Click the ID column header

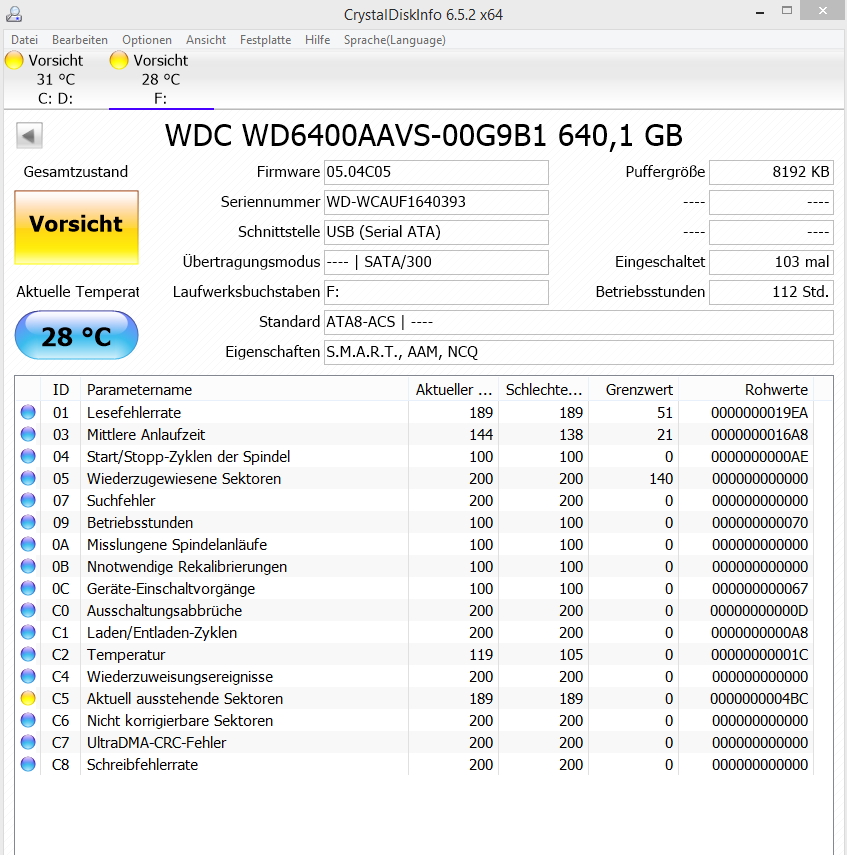coord(61,389)
